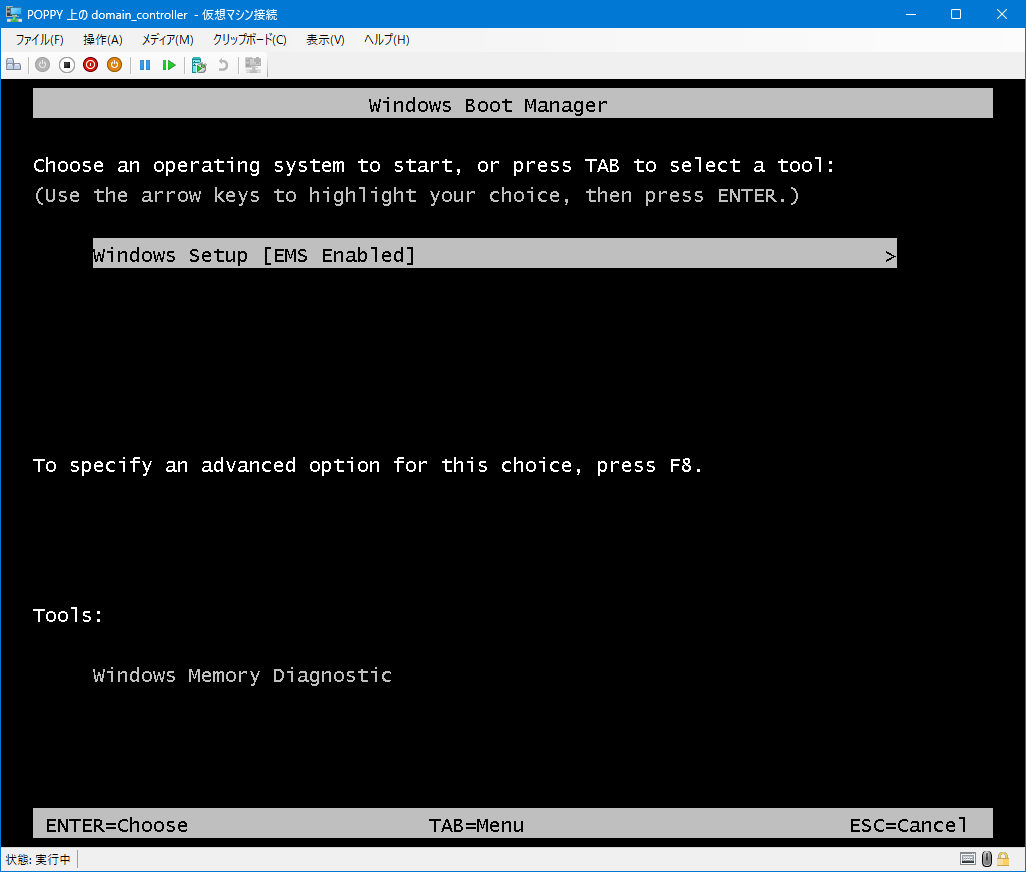
Task: Click the Tools: heading text
Action: pos(68,615)
